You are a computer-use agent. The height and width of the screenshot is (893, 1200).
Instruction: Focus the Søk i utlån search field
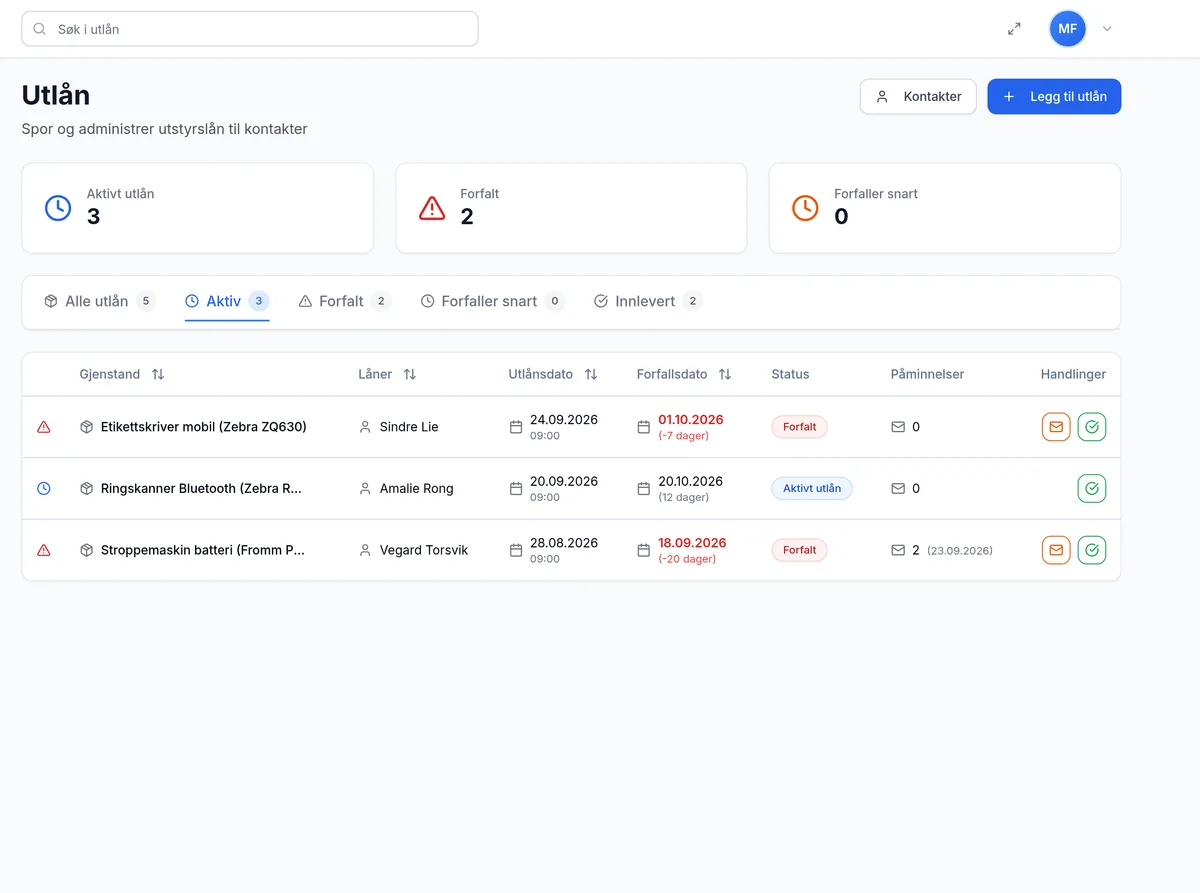(250, 29)
